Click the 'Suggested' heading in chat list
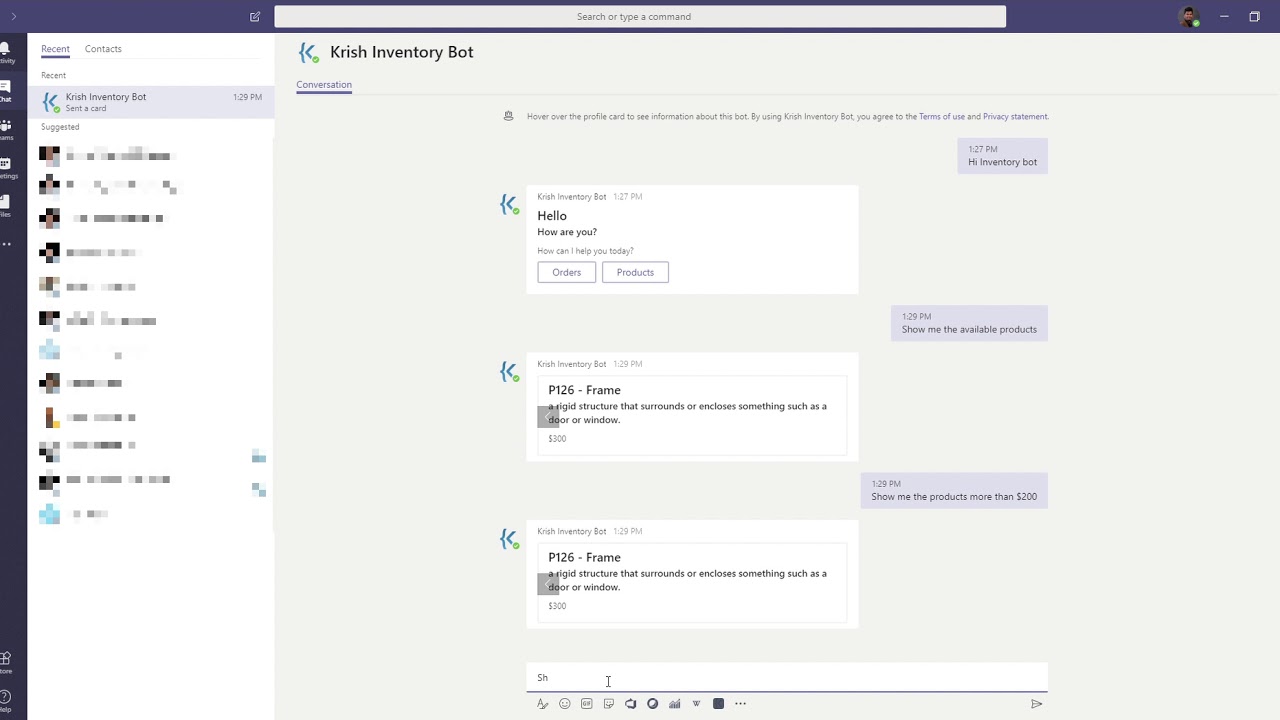 60,127
